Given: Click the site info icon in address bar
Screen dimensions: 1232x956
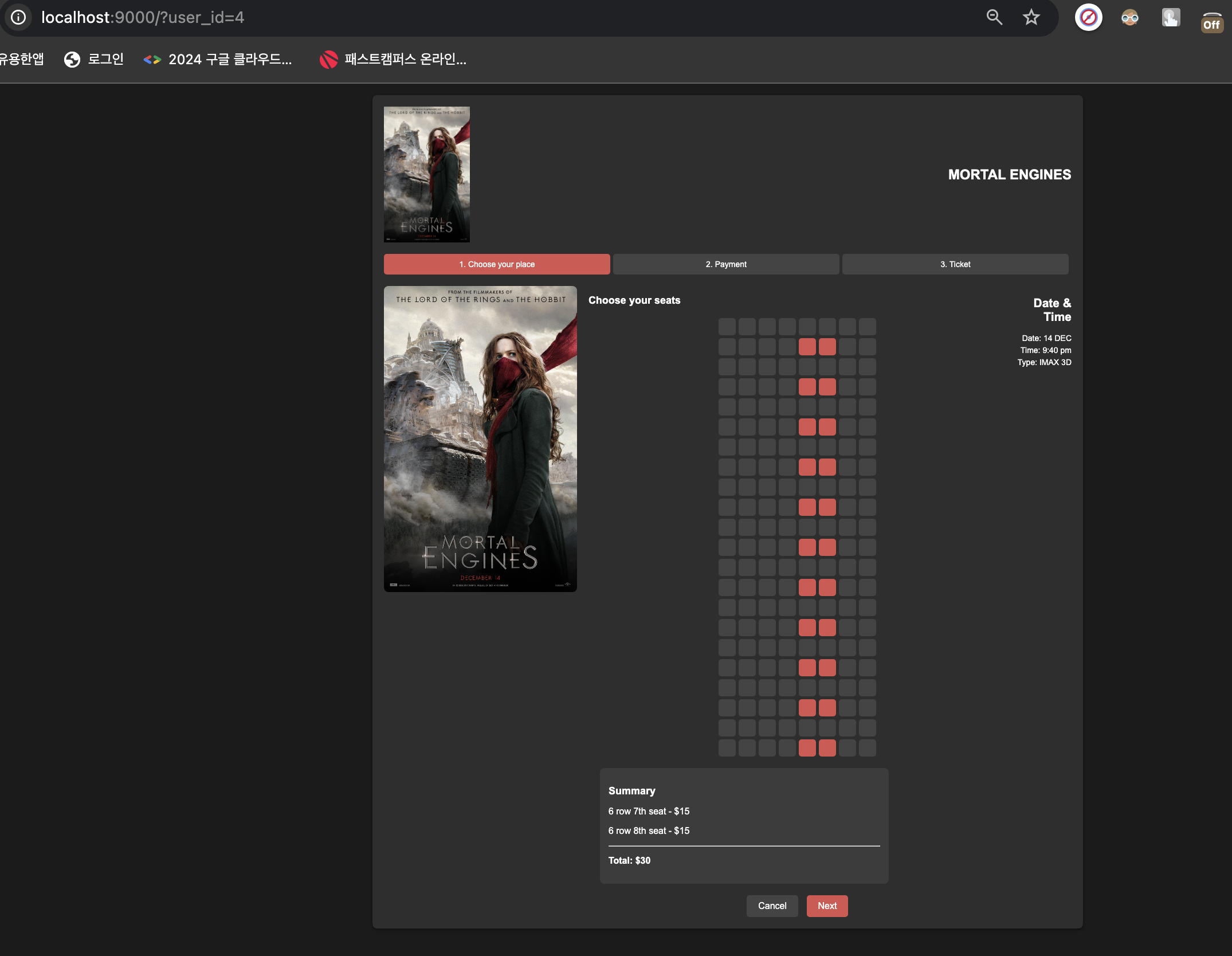Looking at the screenshot, I should click(x=18, y=17).
